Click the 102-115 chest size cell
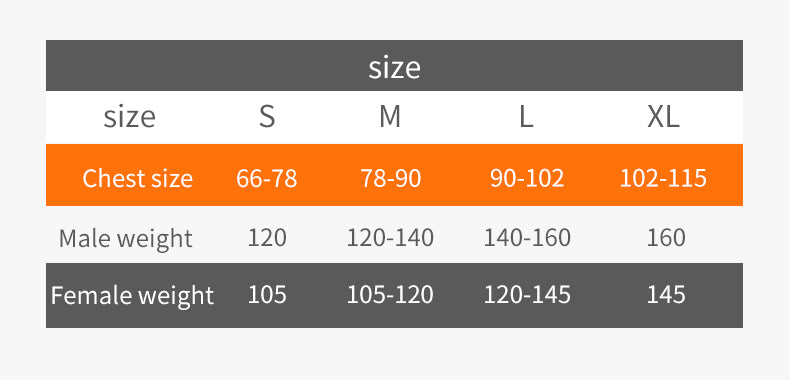Screen dimensions: 790x380 click(x=663, y=178)
